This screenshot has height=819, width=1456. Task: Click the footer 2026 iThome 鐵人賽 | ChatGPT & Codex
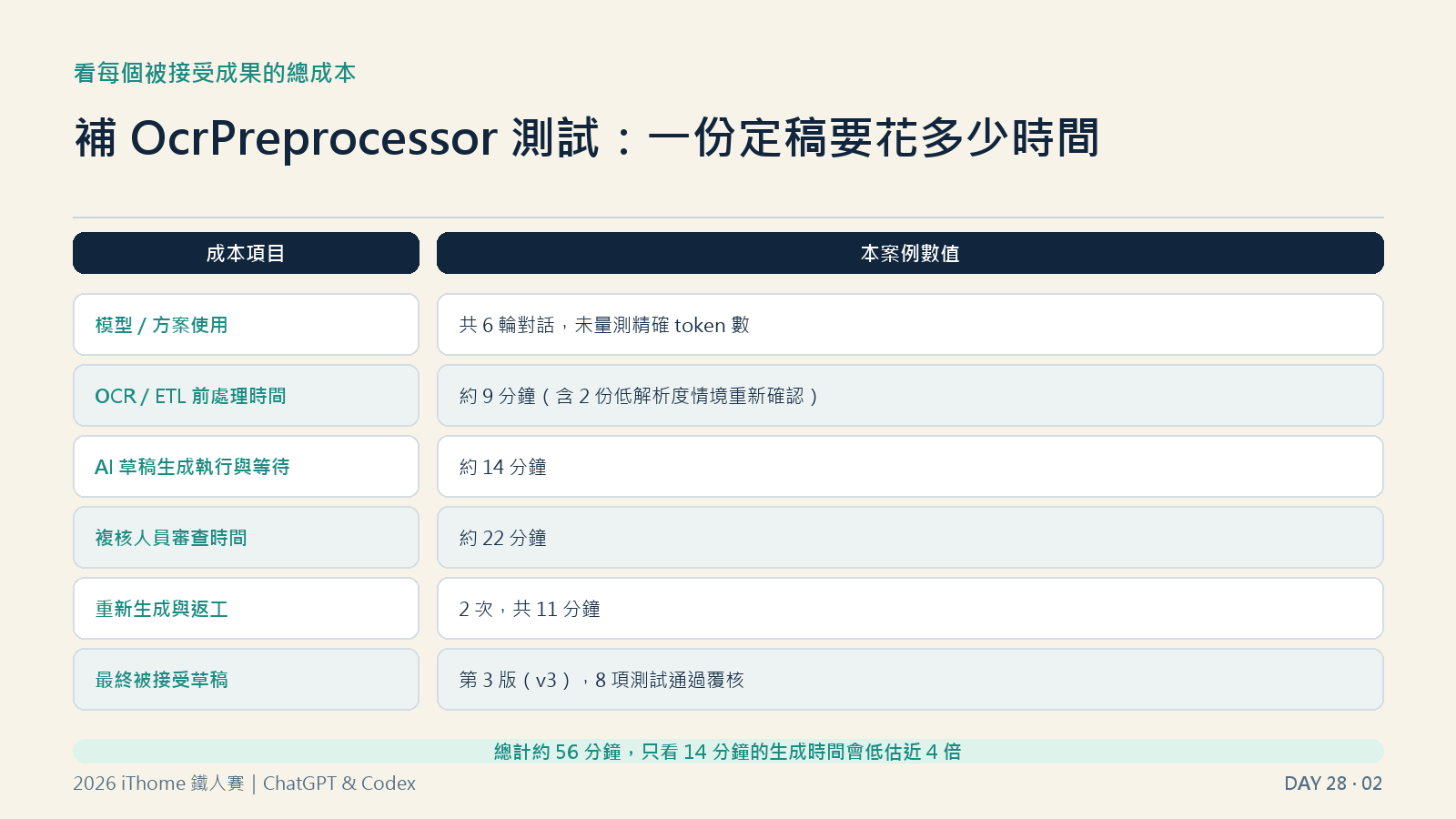pyautogui.click(x=244, y=784)
